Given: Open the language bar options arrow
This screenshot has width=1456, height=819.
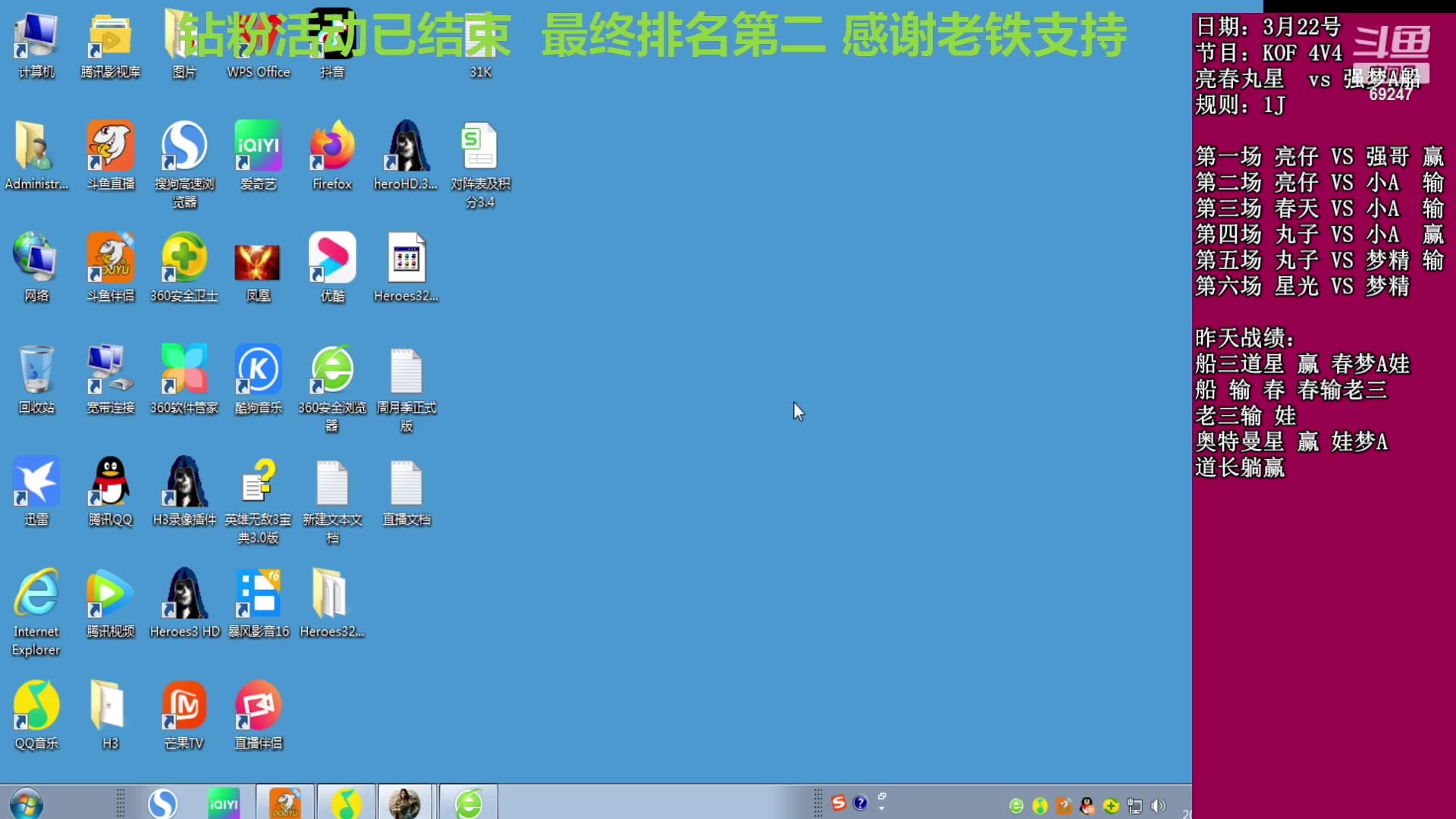Looking at the screenshot, I should pos(882,808).
